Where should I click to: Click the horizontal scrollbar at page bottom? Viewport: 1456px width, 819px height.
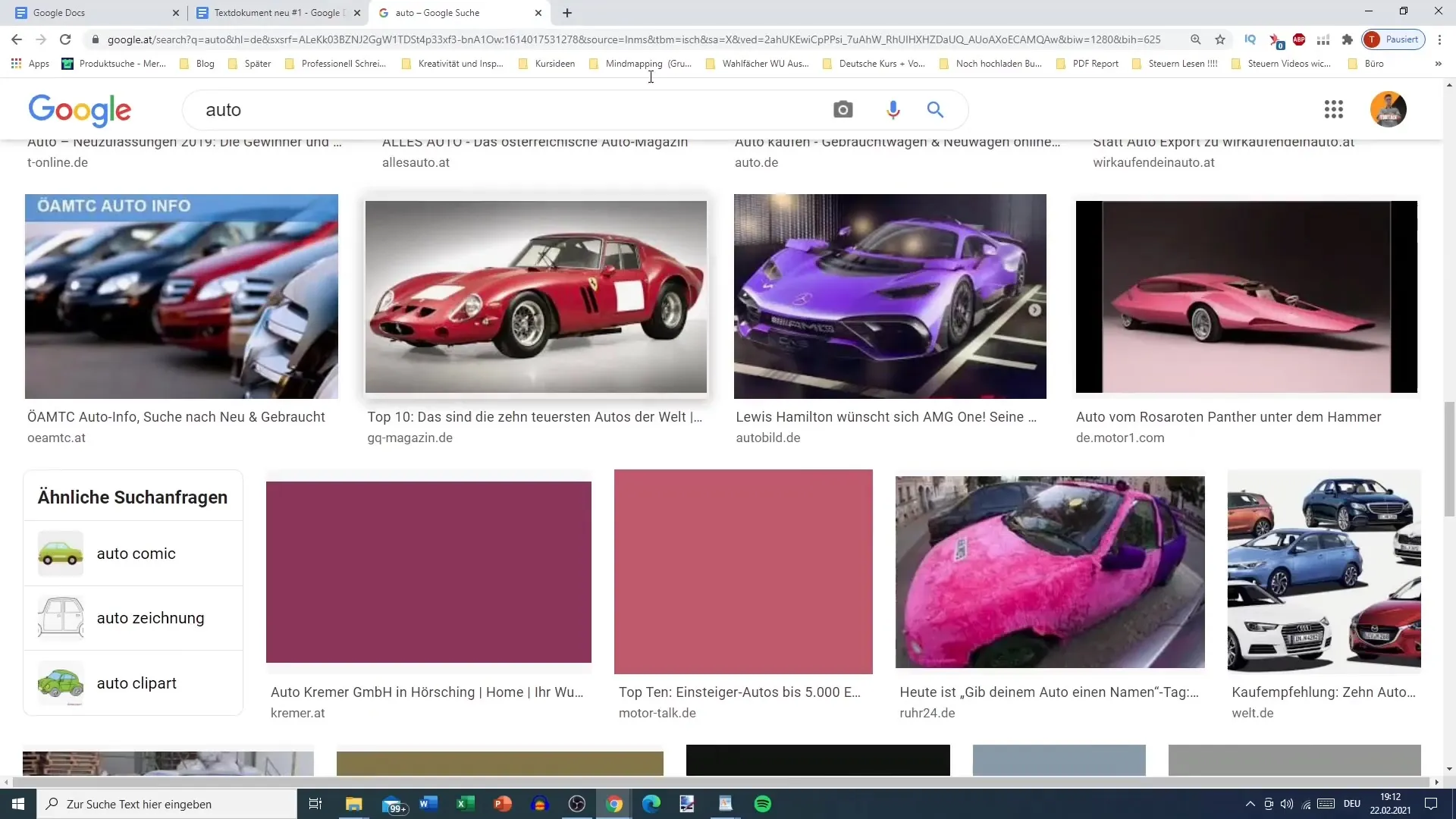pos(720,782)
